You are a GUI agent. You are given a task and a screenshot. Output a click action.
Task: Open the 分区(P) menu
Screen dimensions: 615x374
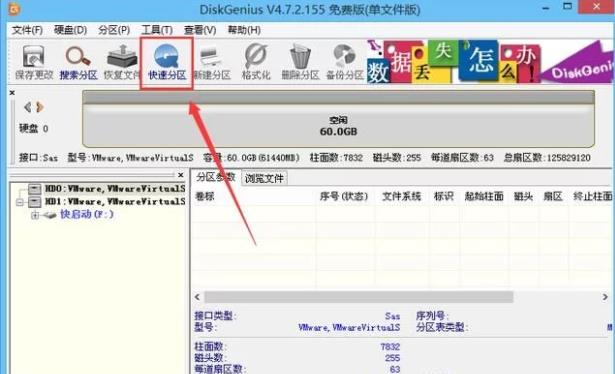tap(114, 30)
